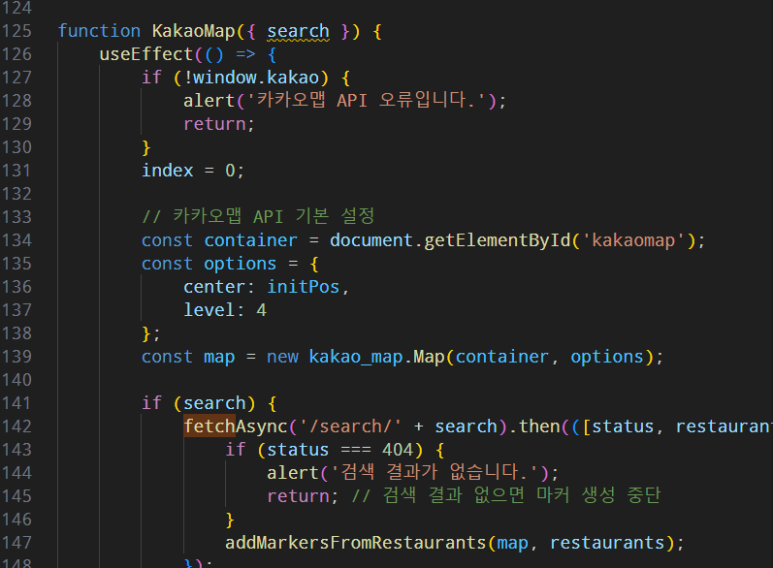Click the return statement on line 129
The width and height of the screenshot is (773, 568).
click(218, 124)
